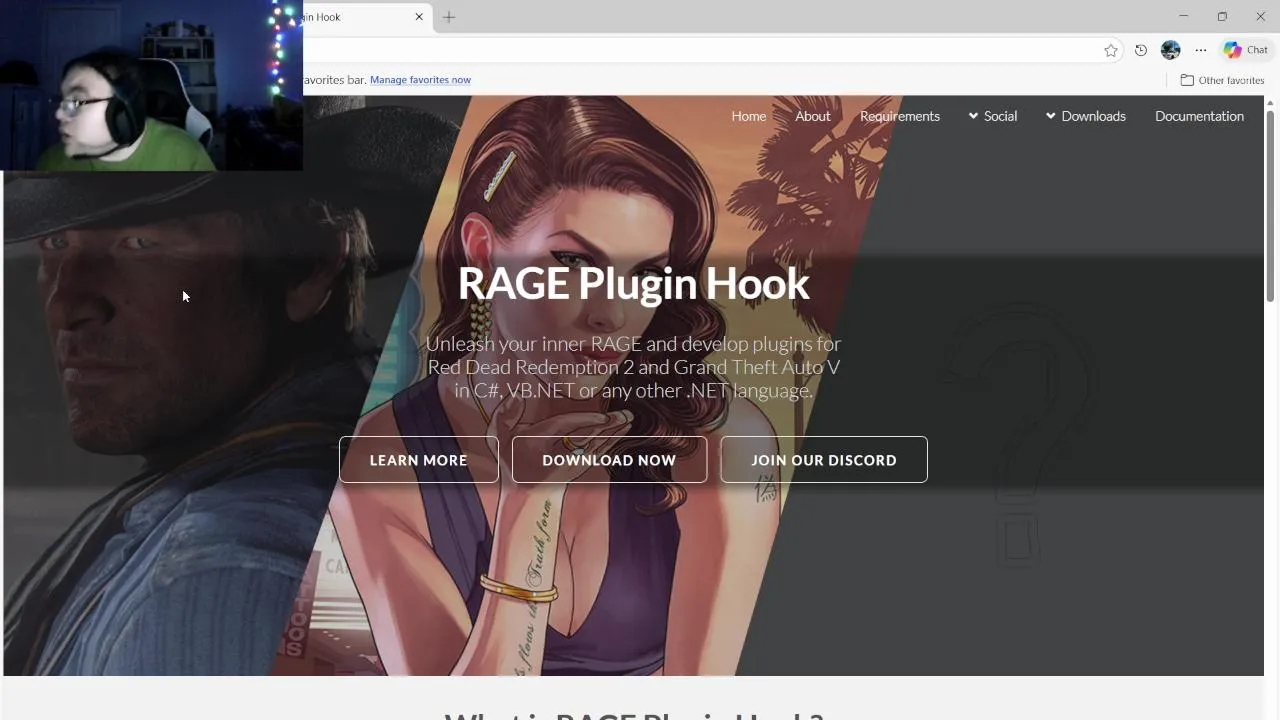Open the Copilot Chat button

(x=1246, y=50)
